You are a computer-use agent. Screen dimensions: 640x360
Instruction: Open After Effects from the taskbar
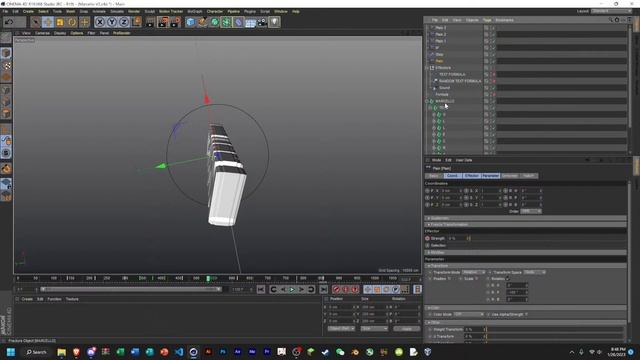point(238,352)
